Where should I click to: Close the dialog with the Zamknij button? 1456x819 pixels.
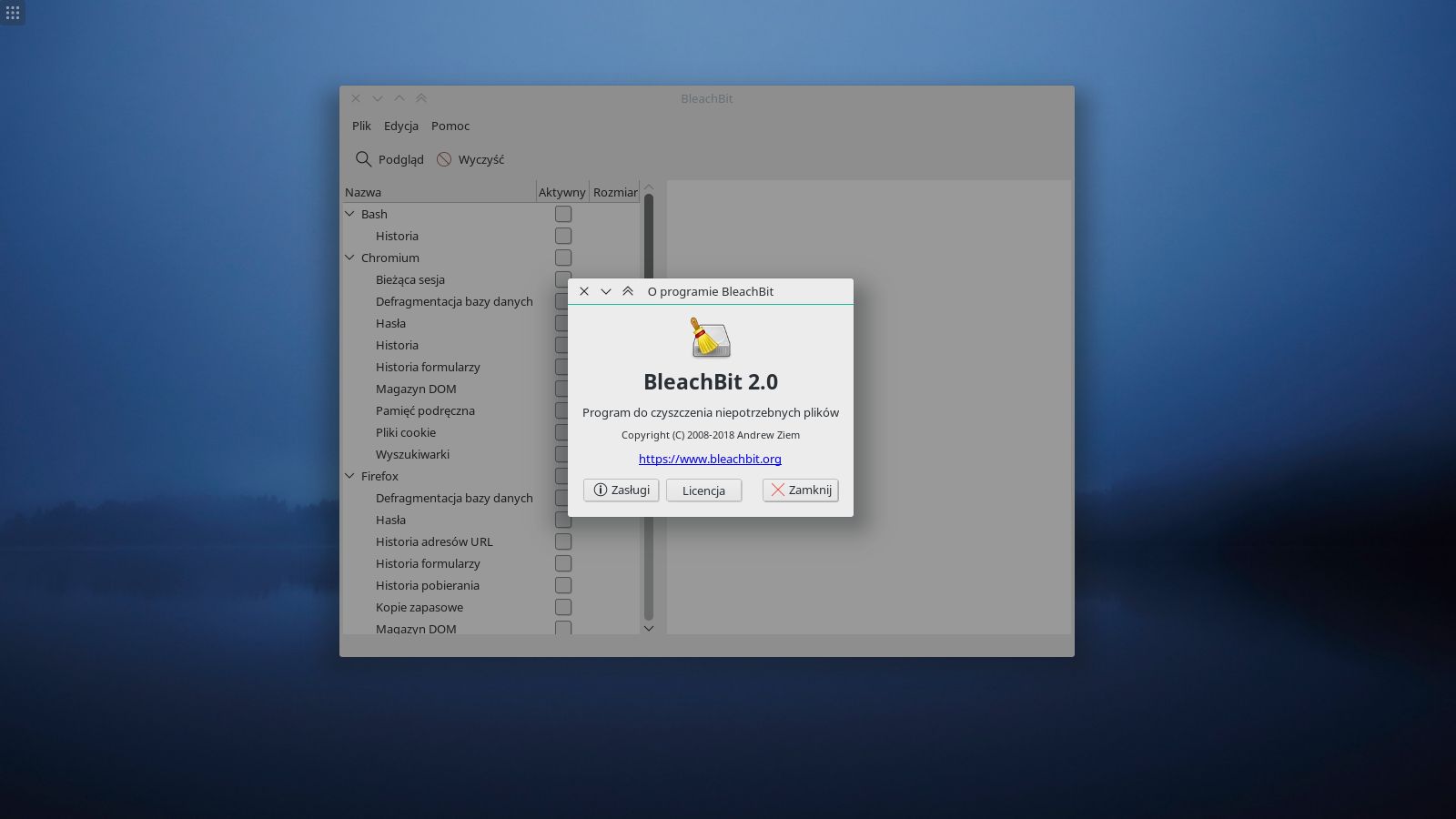pyautogui.click(x=801, y=490)
